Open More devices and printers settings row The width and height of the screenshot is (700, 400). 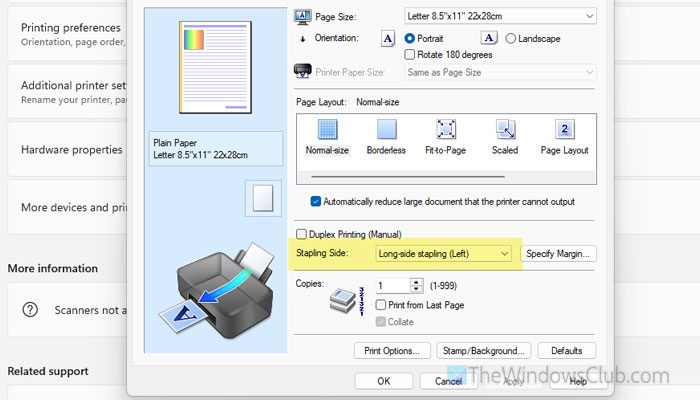(67, 207)
